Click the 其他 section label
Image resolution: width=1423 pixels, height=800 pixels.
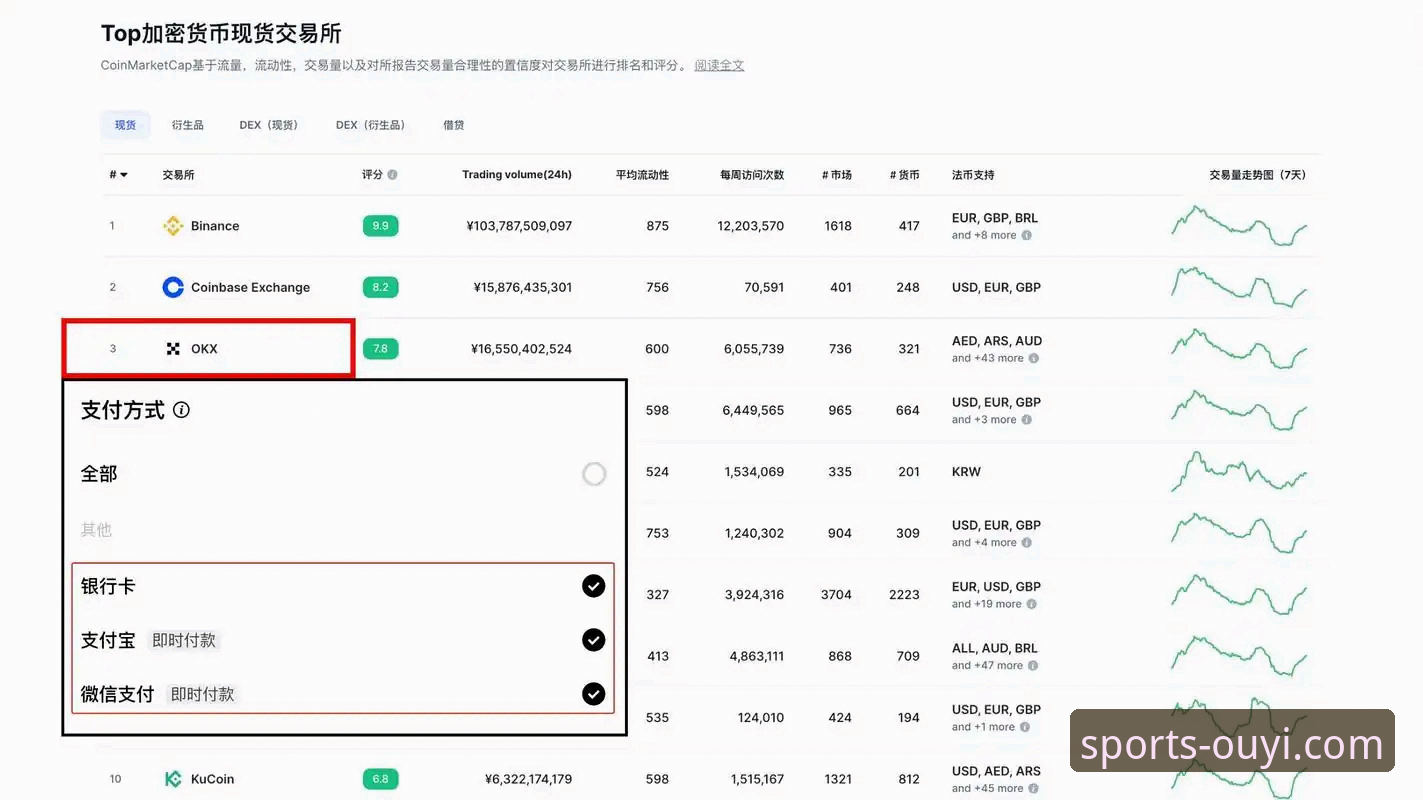(x=96, y=530)
